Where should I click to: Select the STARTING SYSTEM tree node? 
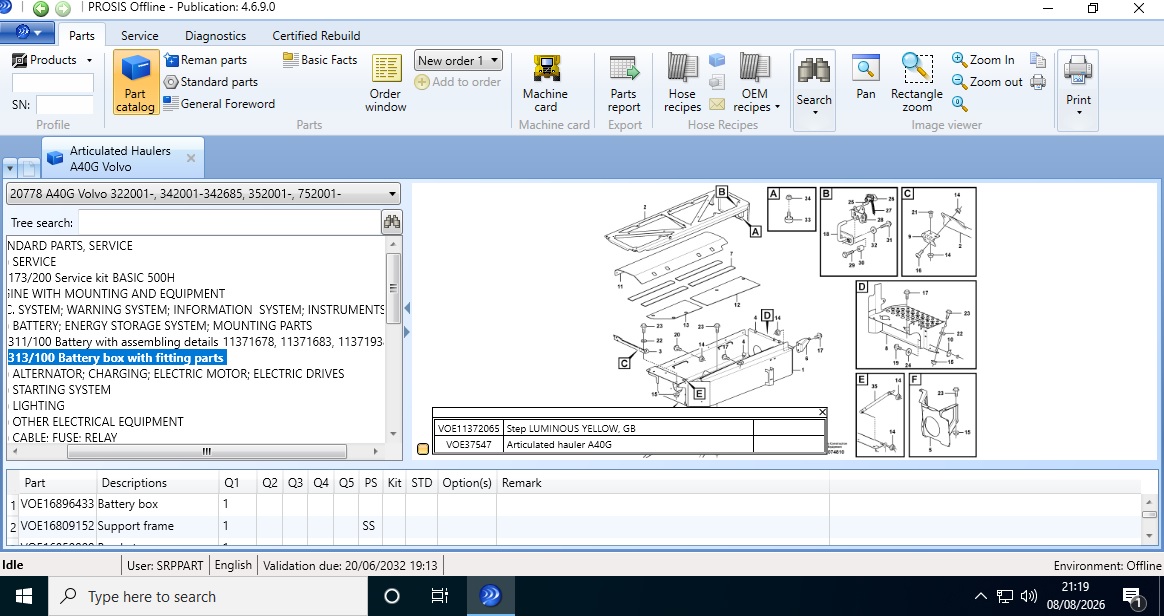tap(61, 390)
